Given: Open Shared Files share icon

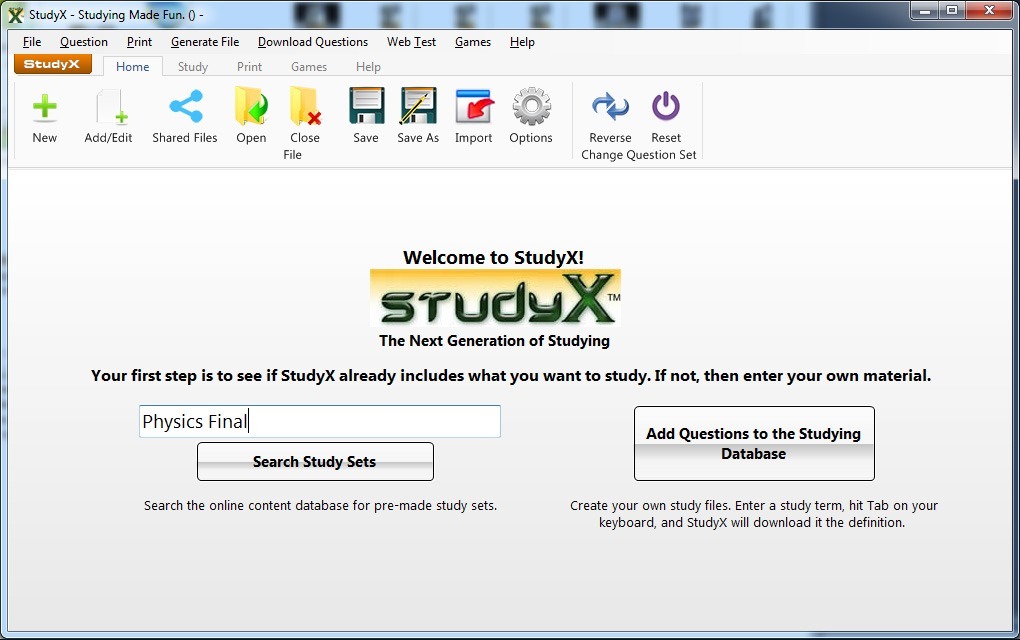Looking at the screenshot, I should pyautogui.click(x=185, y=107).
